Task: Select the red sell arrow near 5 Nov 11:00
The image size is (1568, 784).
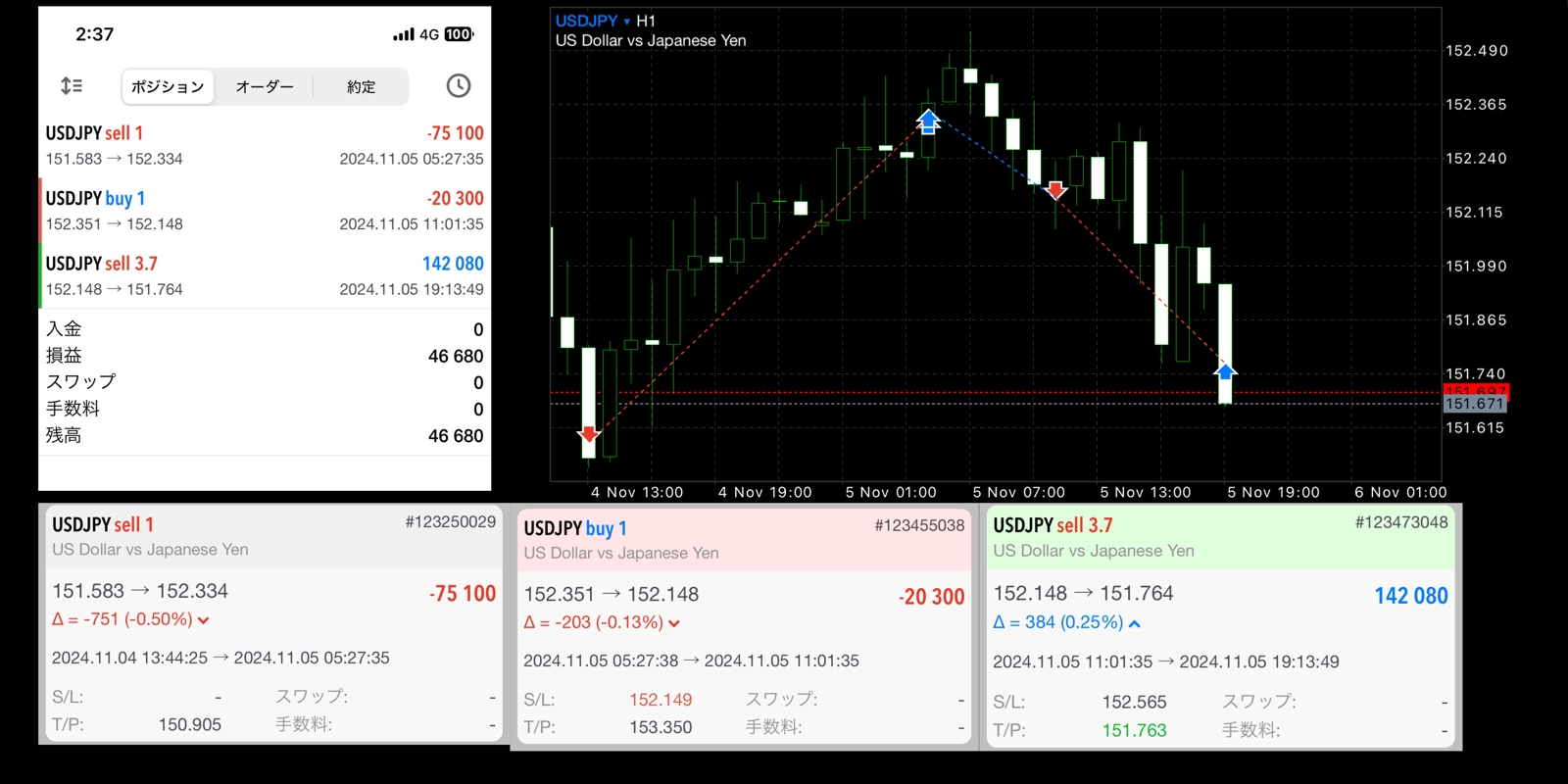Action: pos(1055,190)
